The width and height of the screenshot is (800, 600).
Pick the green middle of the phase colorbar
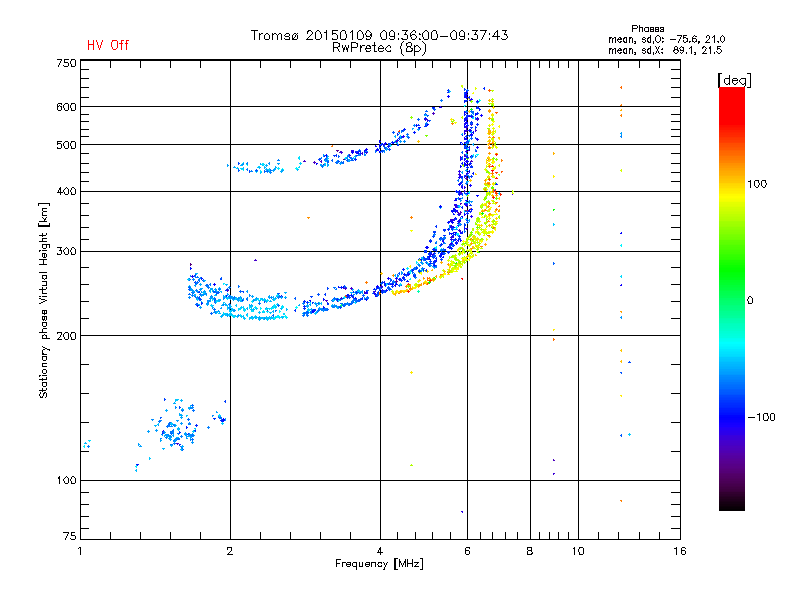732,270
